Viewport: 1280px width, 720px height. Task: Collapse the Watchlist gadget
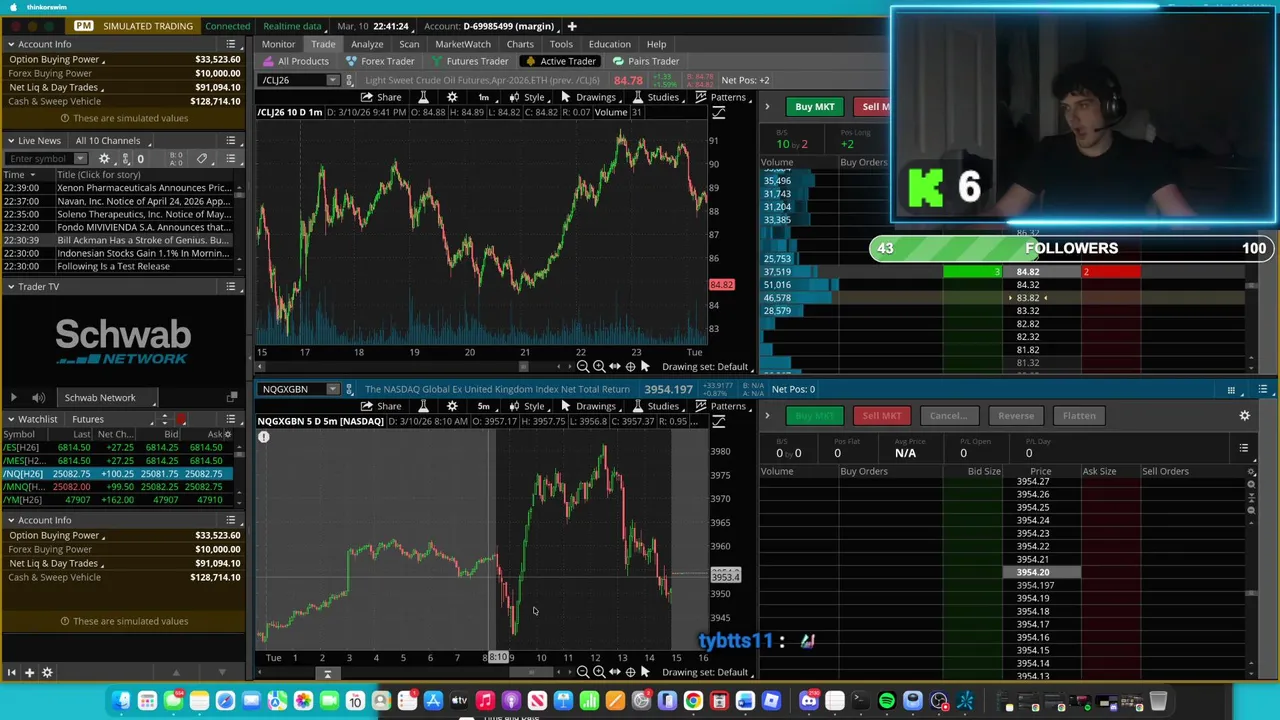(x=10, y=419)
